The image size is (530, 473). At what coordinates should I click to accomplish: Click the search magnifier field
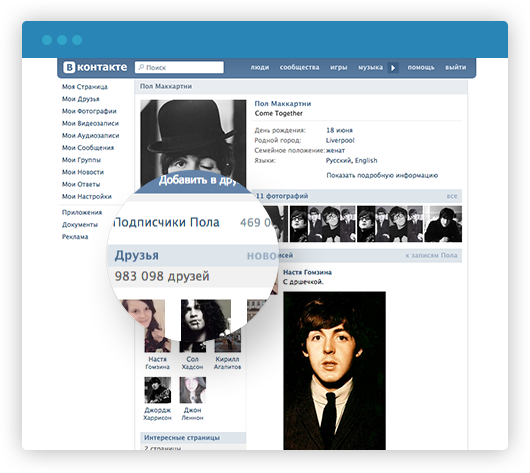(x=179, y=67)
